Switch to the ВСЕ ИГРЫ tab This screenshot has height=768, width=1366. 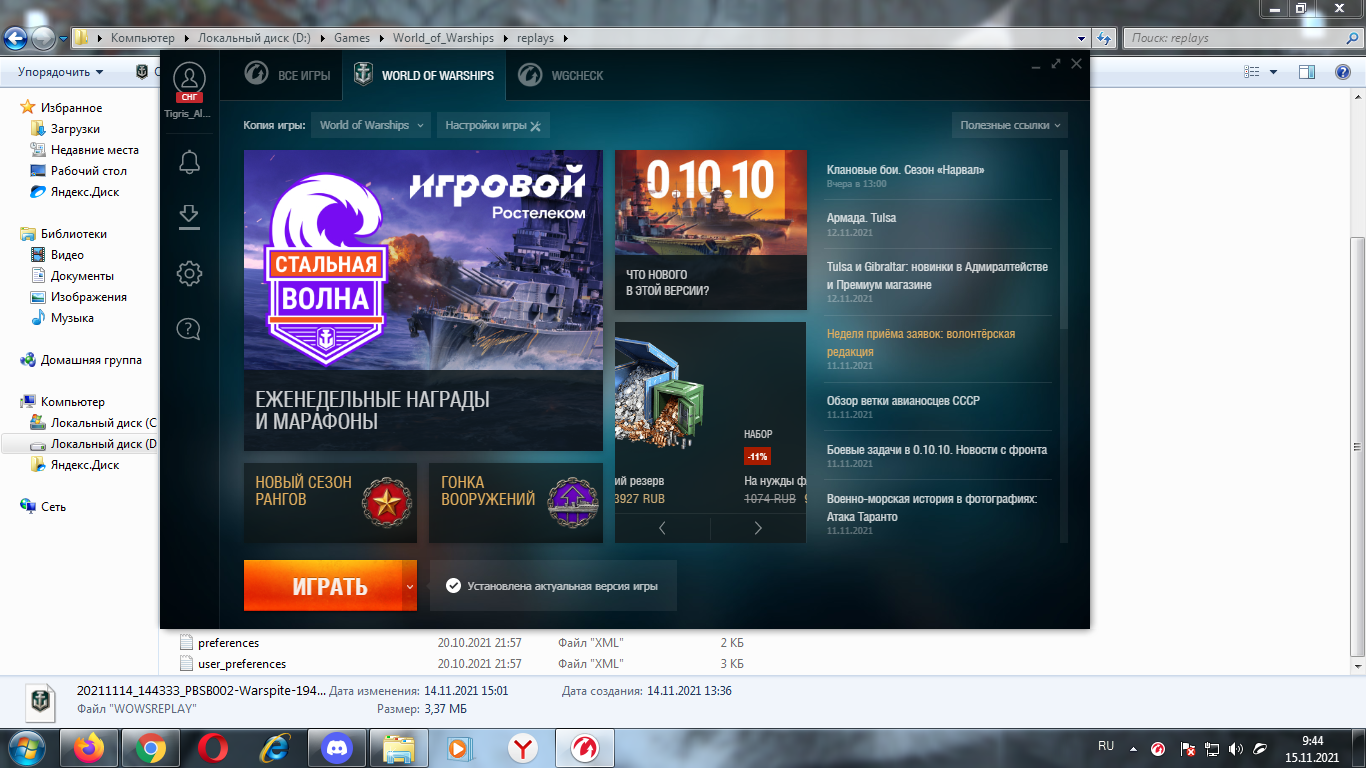pos(287,75)
